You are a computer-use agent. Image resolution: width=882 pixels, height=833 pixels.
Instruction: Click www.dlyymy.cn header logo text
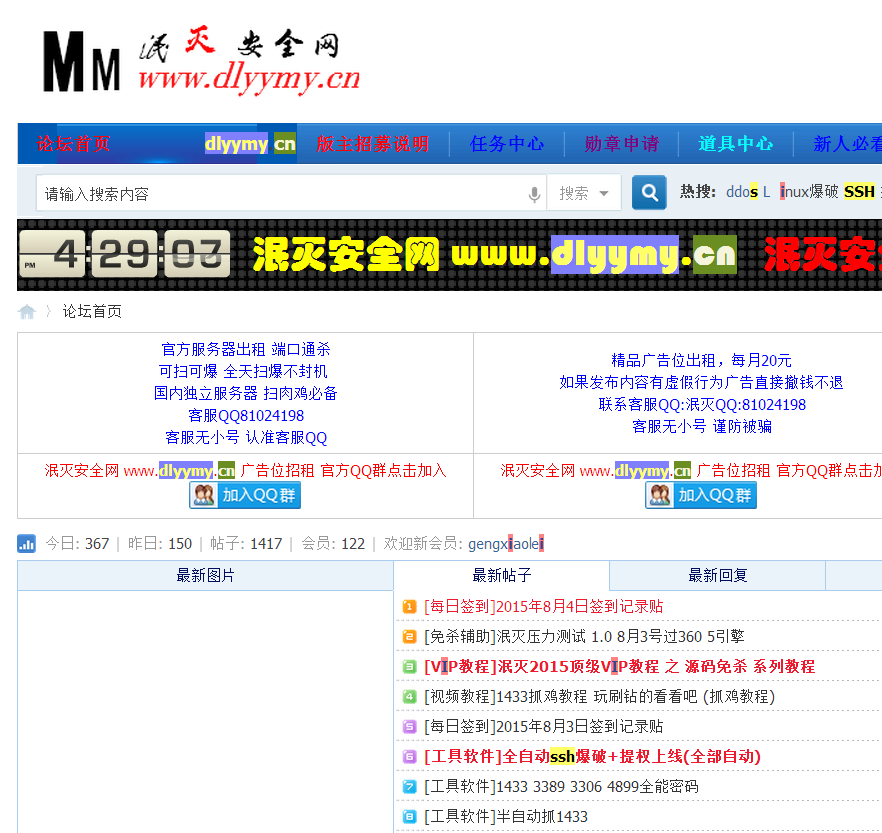(249, 79)
